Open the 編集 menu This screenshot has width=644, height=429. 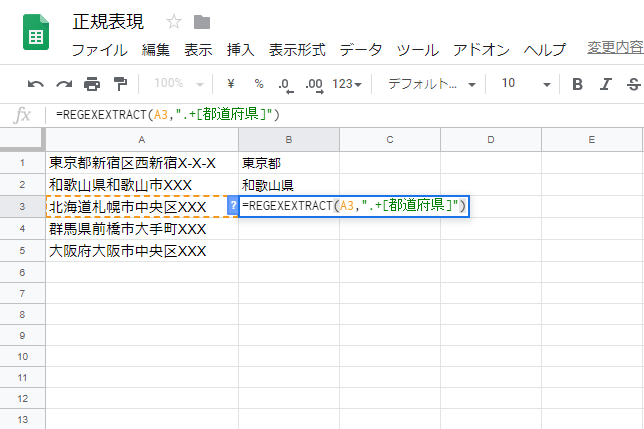point(156,50)
